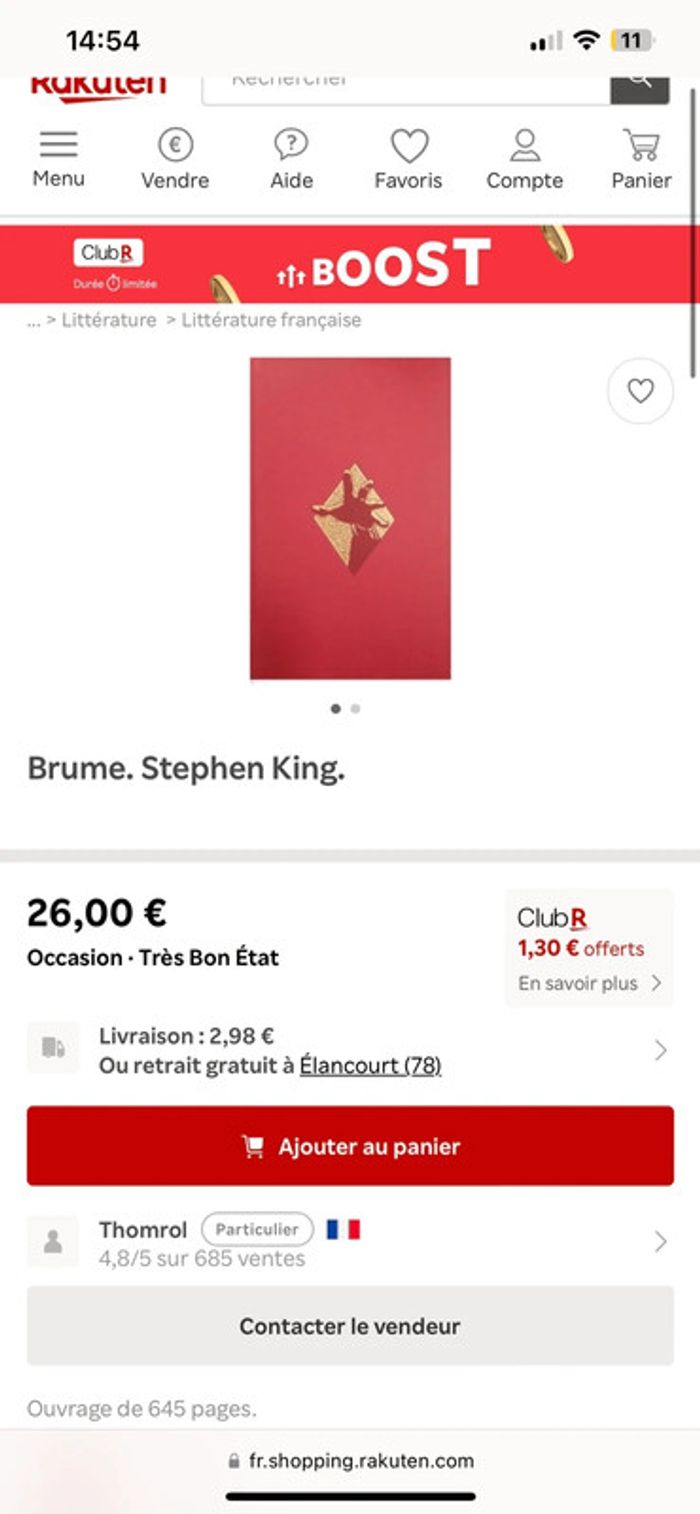Viewport: 700px width, 1514px height.
Task: Focus the Rechercher search field
Action: [405, 84]
